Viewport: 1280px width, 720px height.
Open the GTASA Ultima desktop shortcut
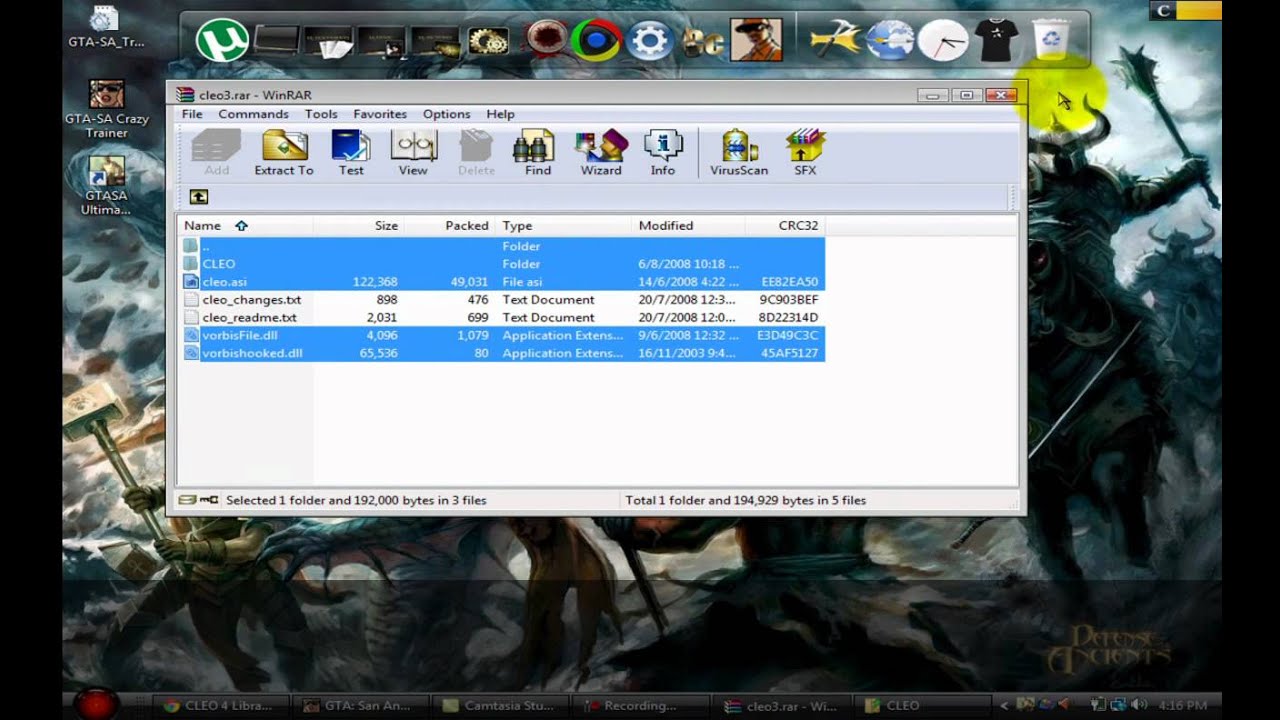[x=106, y=186]
